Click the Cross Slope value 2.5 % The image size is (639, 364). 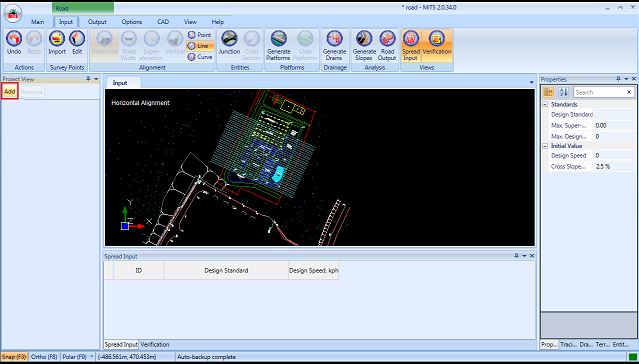click(x=615, y=166)
